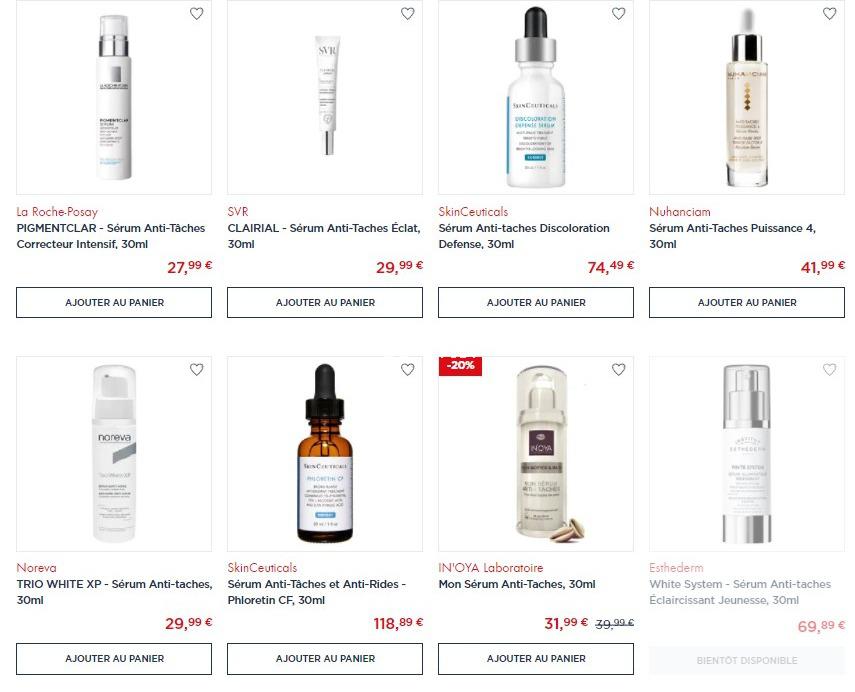855x692 pixels.
Task: Click Ajouter au panier for Discoloration Defense
Action: [536, 303]
